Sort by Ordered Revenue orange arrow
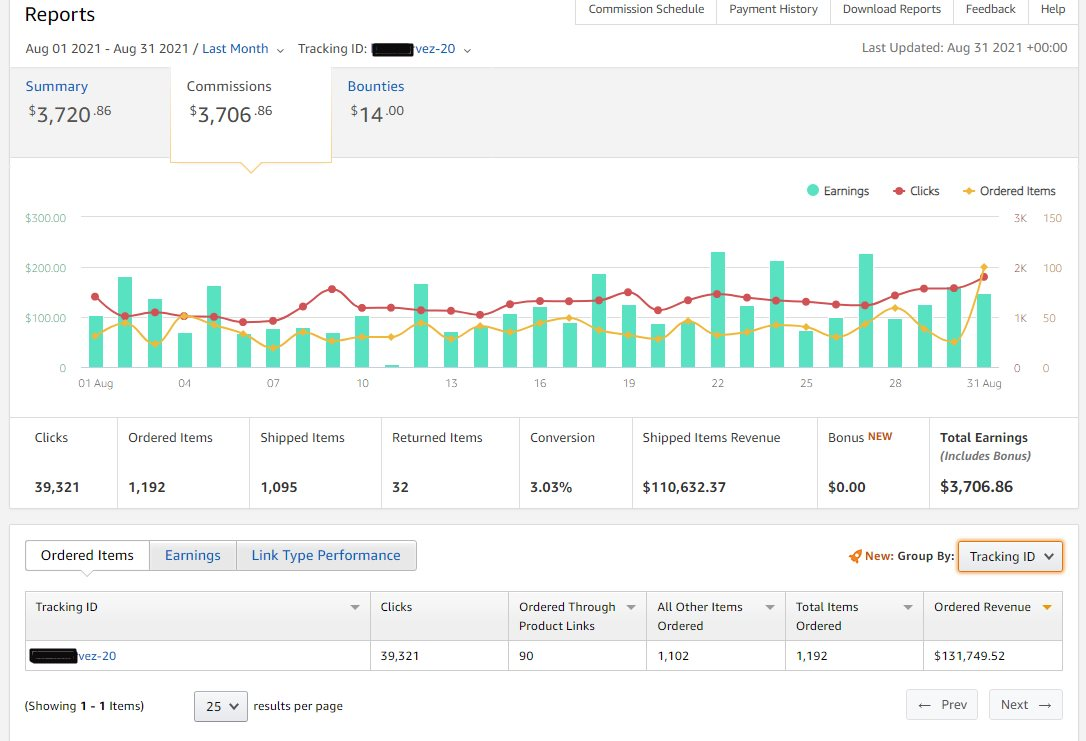Viewport: 1086px width, 741px height. coord(1047,607)
